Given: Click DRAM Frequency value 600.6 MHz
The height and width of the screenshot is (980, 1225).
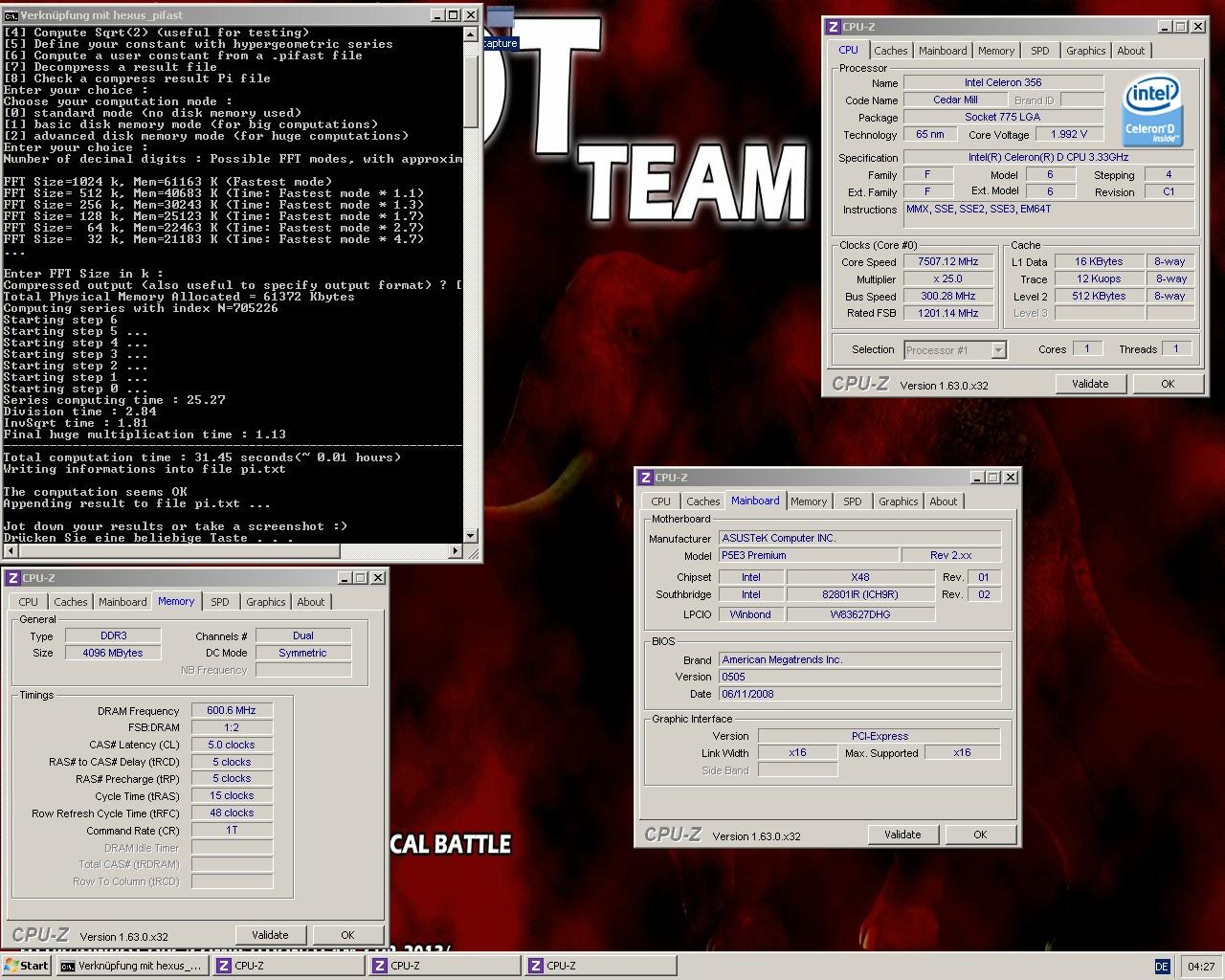Looking at the screenshot, I should [x=232, y=710].
